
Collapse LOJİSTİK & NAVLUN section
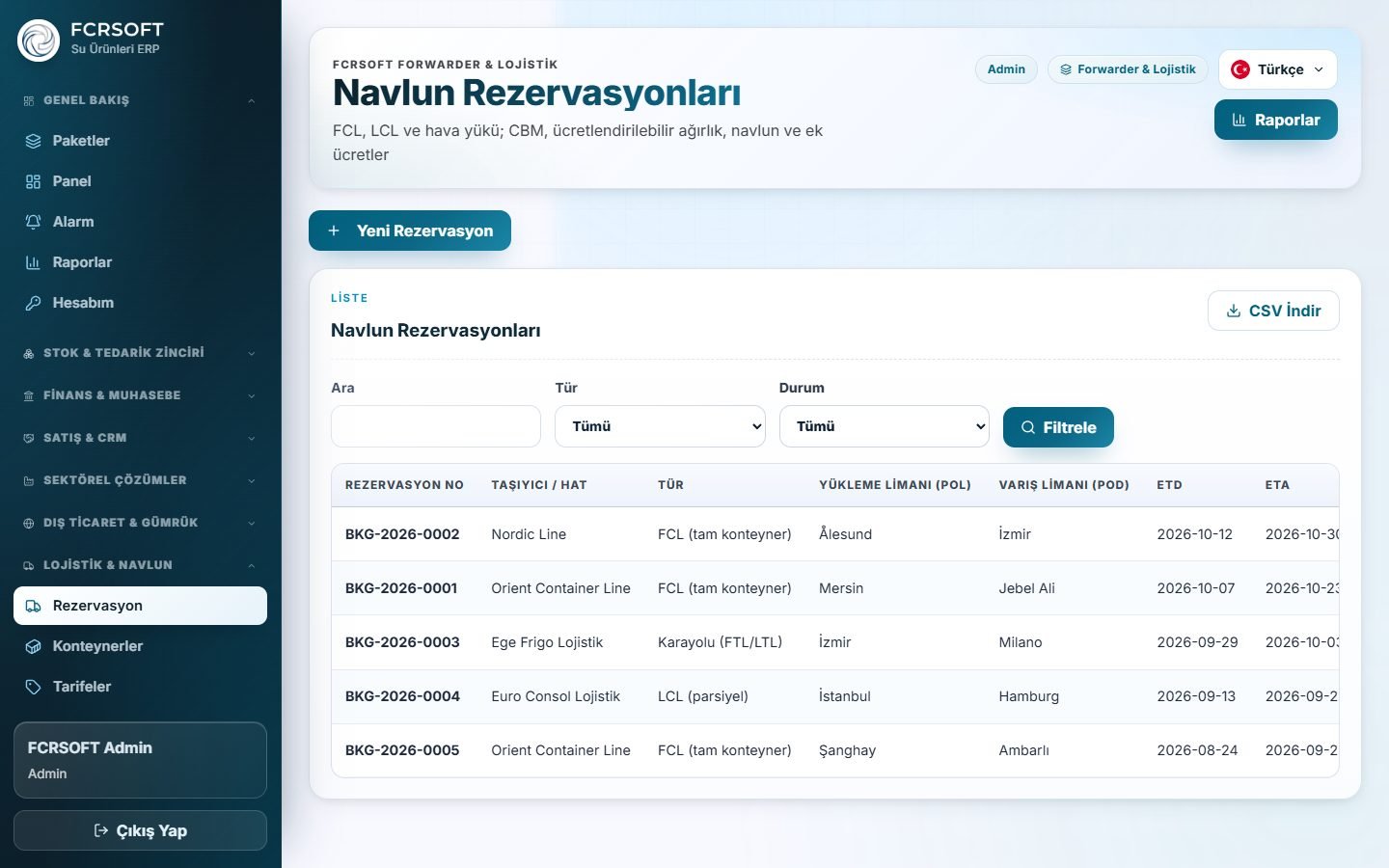[140, 565]
